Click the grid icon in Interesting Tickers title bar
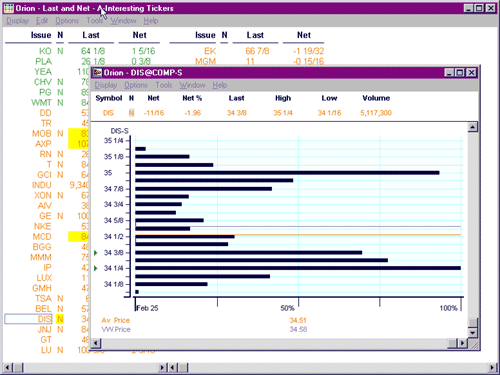The height and width of the screenshot is (375, 500). 9,8
